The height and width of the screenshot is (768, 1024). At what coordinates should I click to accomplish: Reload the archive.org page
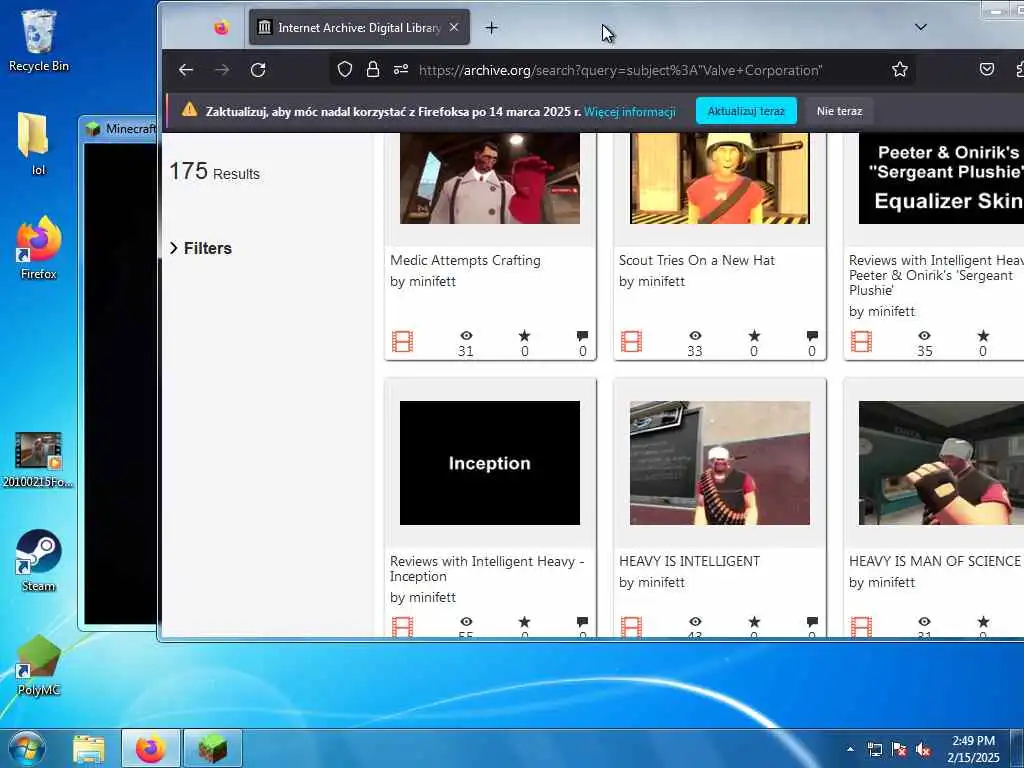(x=258, y=70)
